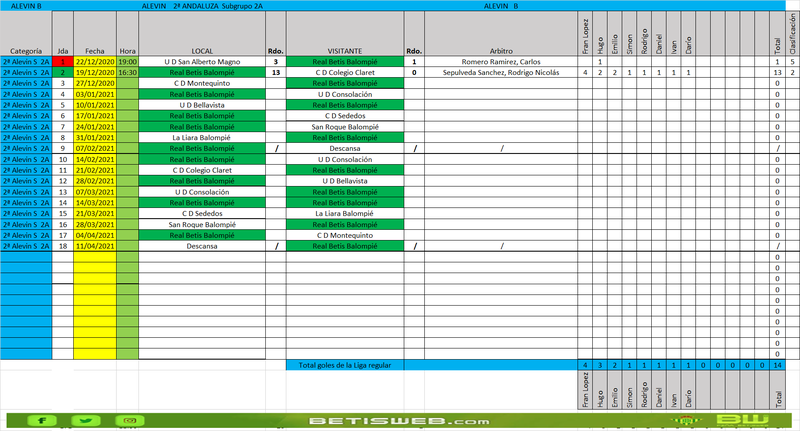The width and height of the screenshot is (800, 431).
Task: Click Descansa visitor cell in matchday 9
Action: click(x=345, y=148)
